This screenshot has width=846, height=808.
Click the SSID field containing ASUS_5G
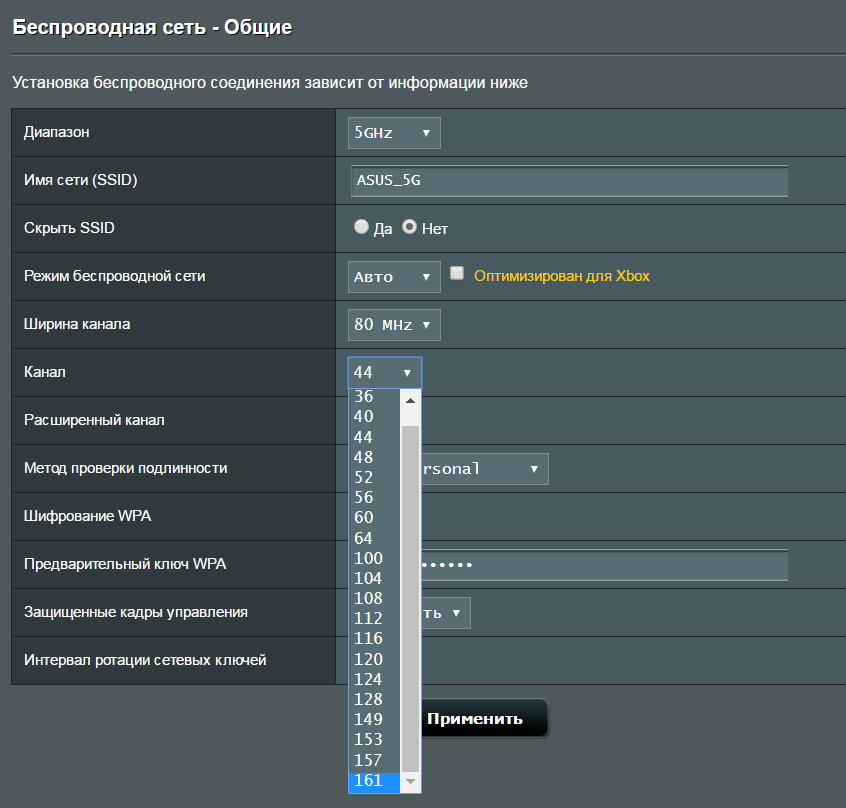(x=568, y=181)
